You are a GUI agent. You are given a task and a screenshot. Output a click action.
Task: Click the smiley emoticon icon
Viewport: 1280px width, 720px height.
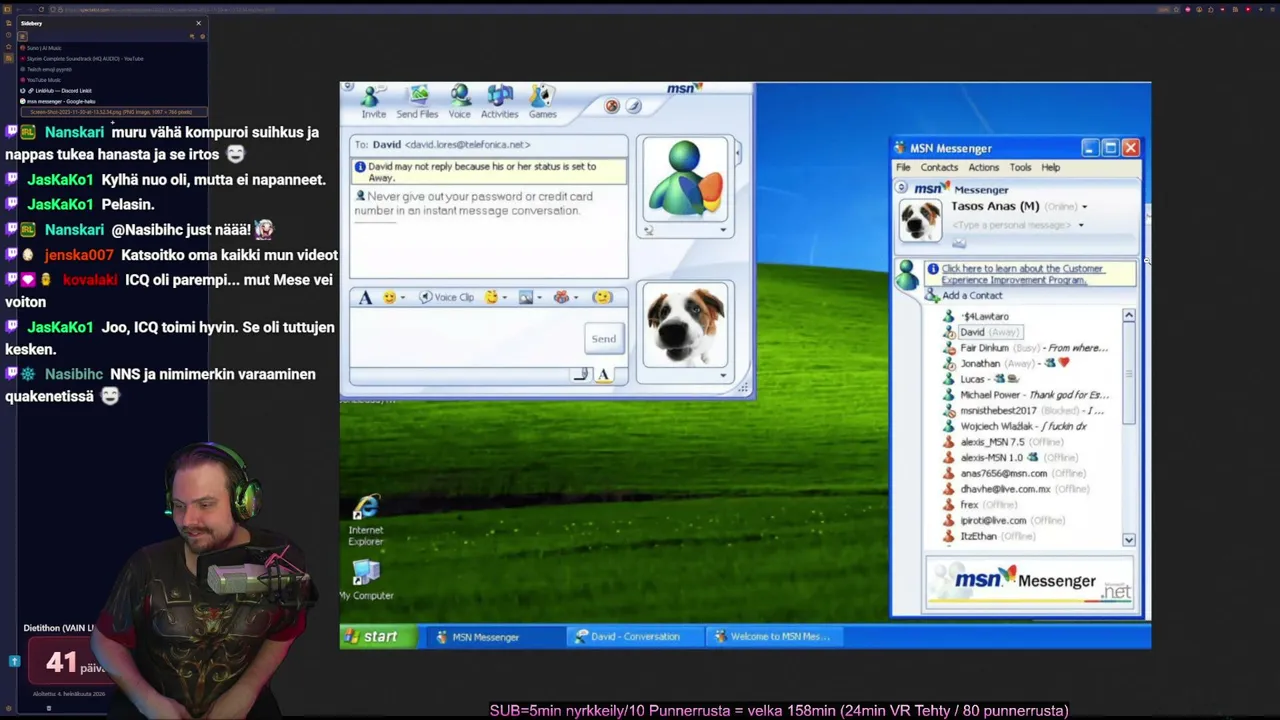pyautogui.click(x=389, y=297)
